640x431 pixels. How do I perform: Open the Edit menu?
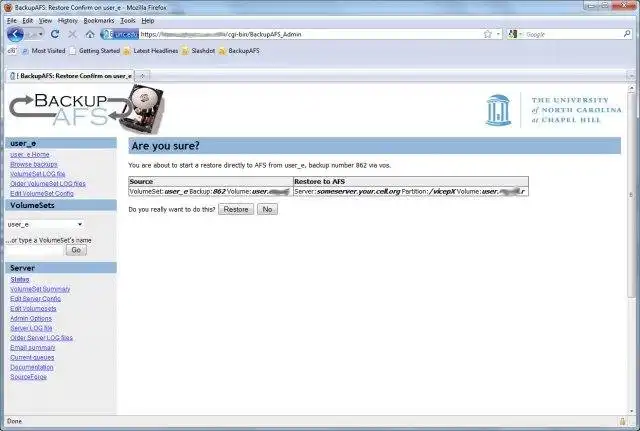pyautogui.click(x=28, y=20)
